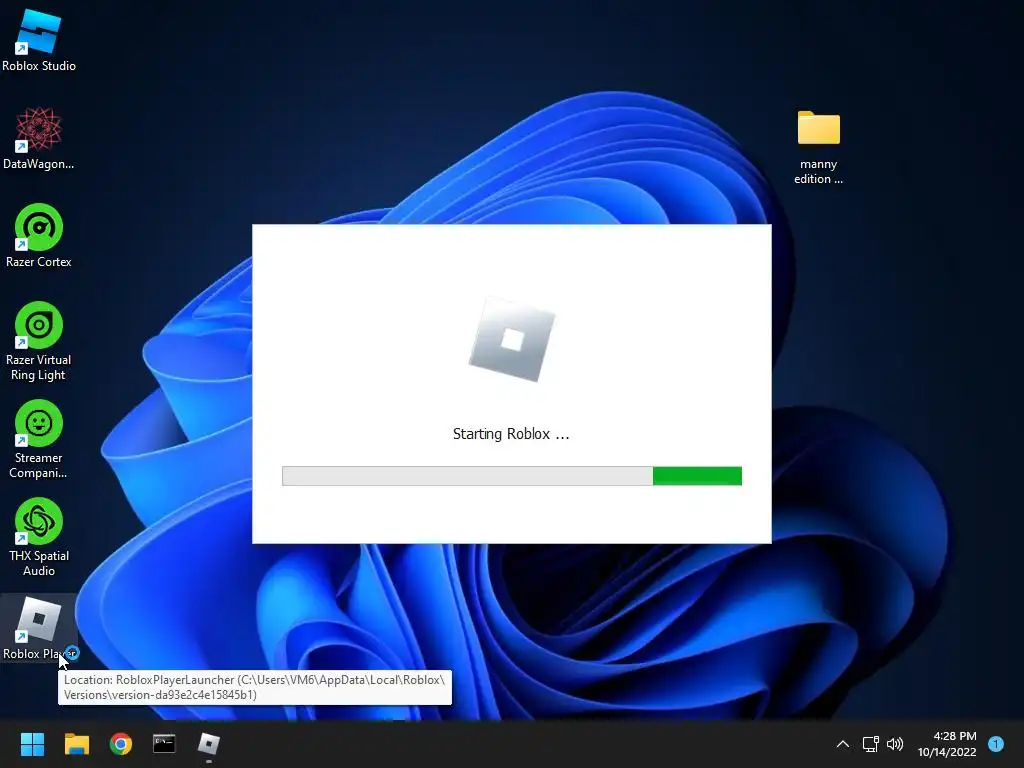The image size is (1024, 768).
Task: Open File Explorer from the taskbar
Action: click(x=76, y=744)
